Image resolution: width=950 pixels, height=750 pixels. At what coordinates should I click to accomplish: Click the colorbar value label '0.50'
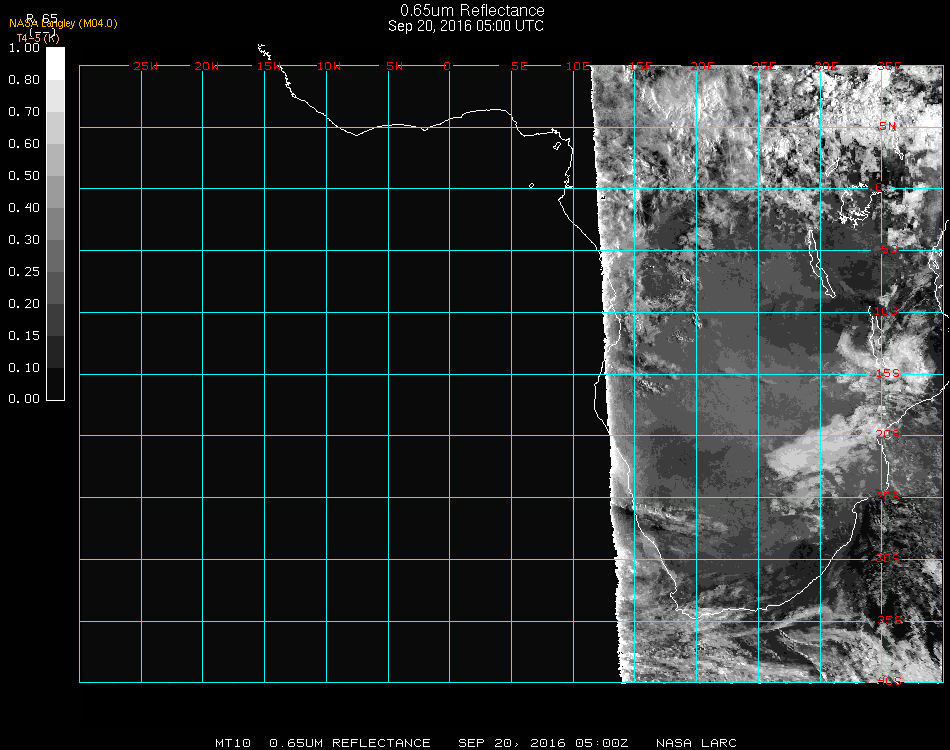[x=24, y=176]
